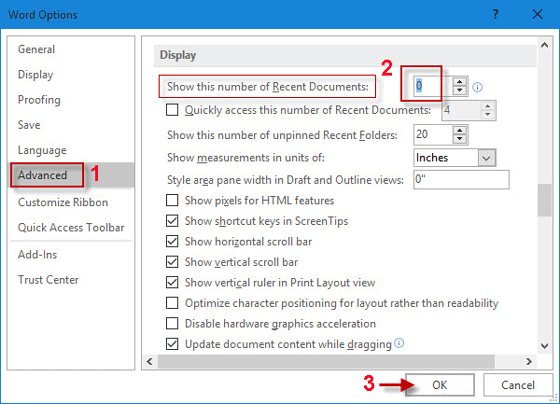Decrease unpinned Recent Folders count
Viewport: 560px width, 404px height.
(460, 139)
